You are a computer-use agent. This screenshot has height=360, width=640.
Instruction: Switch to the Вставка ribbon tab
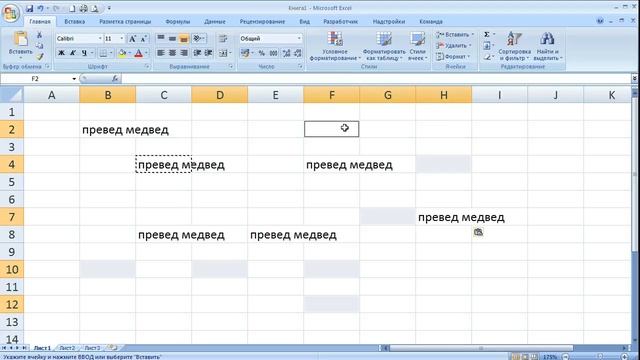tap(74, 22)
